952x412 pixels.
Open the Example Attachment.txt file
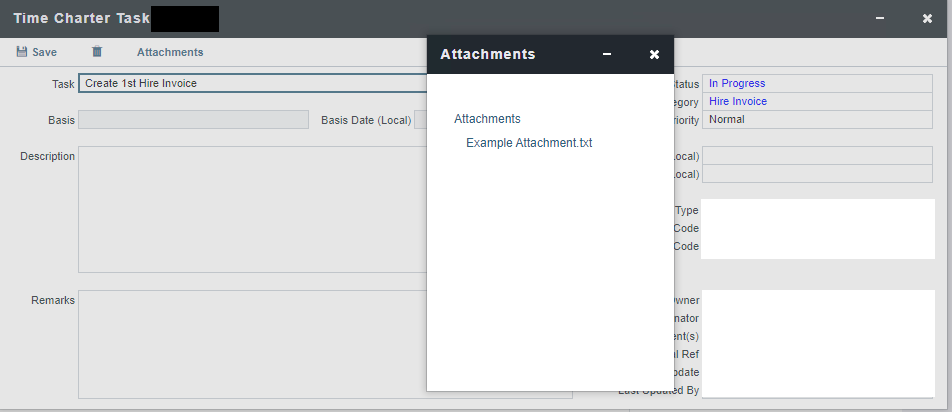(x=529, y=143)
